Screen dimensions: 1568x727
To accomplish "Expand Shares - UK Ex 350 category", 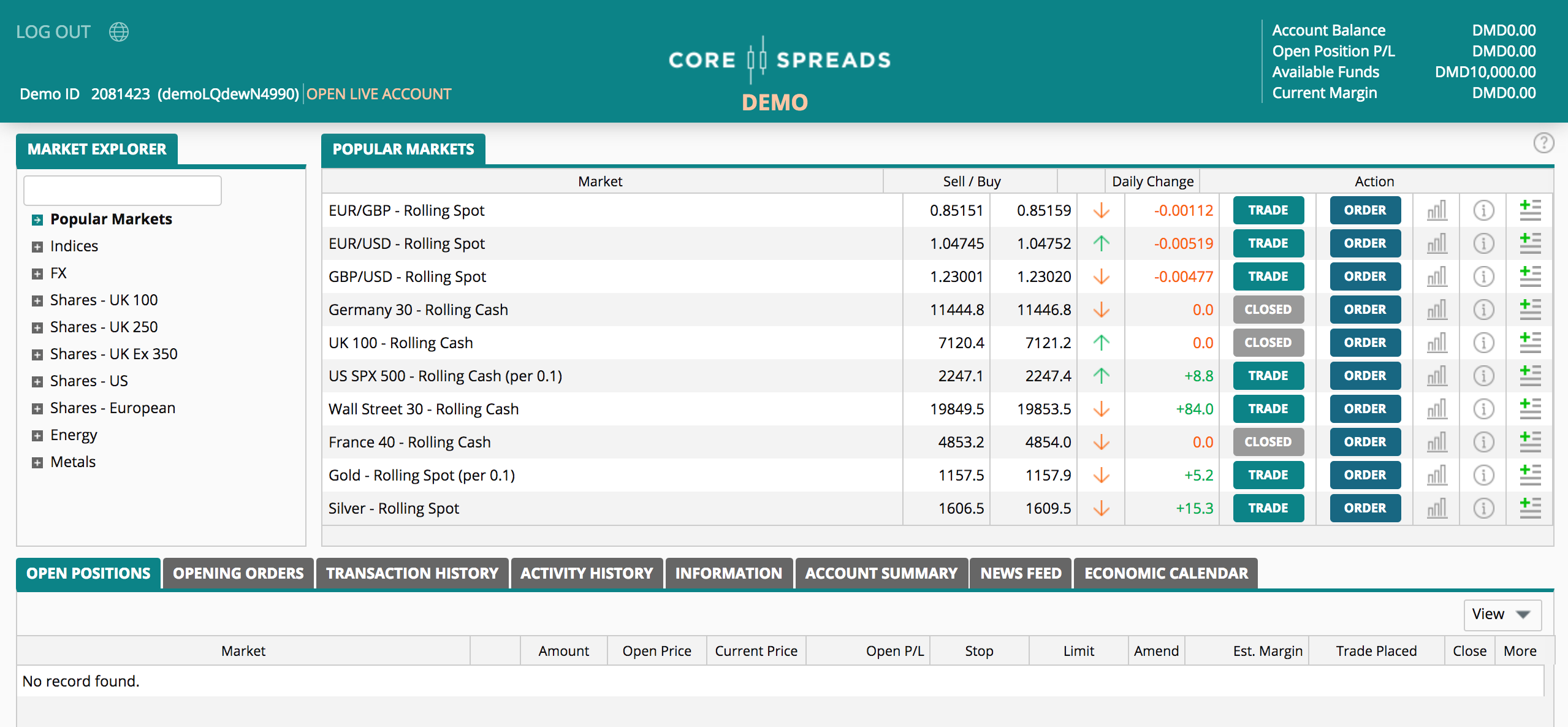I will (37, 355).
